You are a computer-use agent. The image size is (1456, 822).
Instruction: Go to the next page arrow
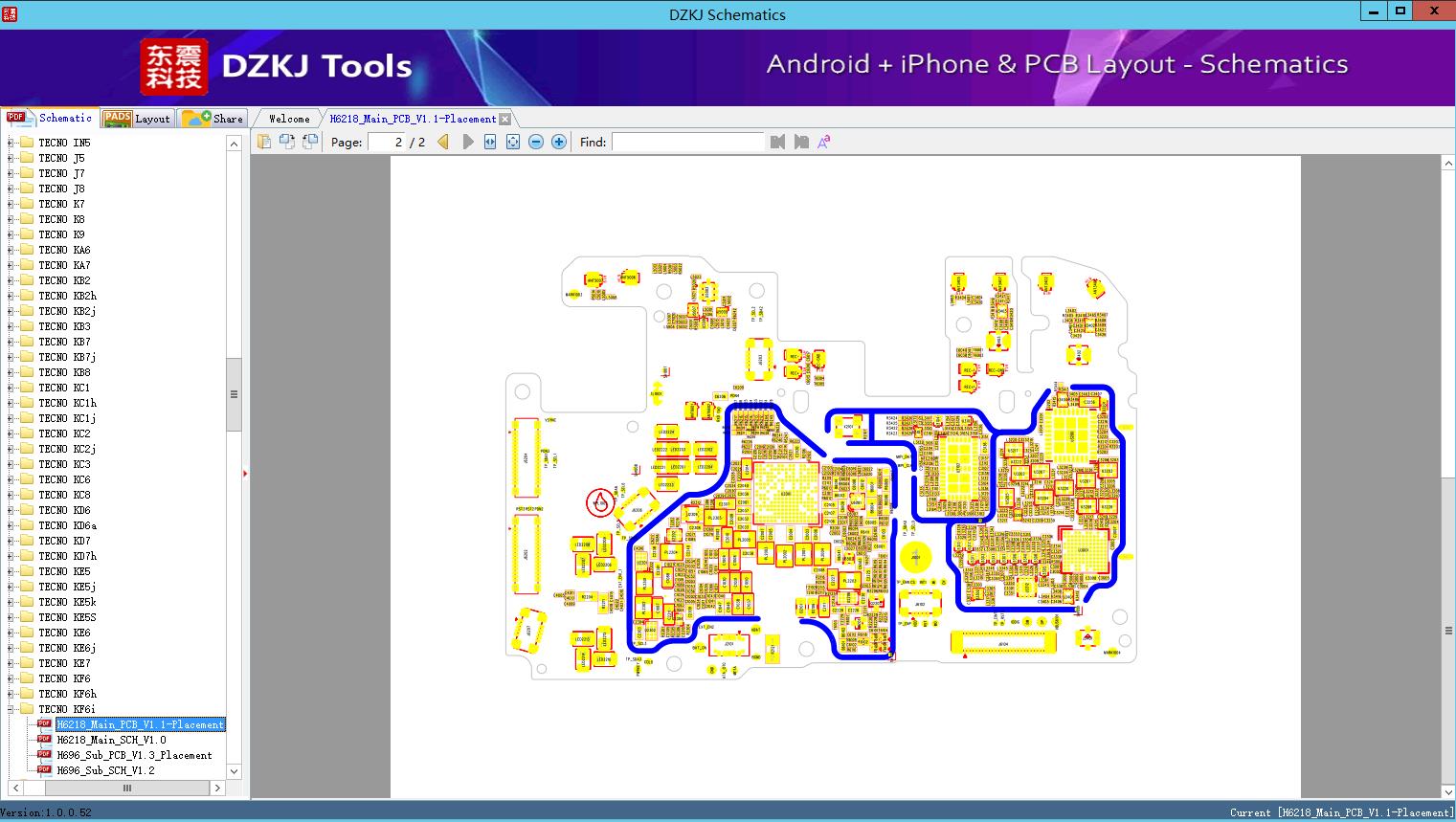(x=467, y=142)
